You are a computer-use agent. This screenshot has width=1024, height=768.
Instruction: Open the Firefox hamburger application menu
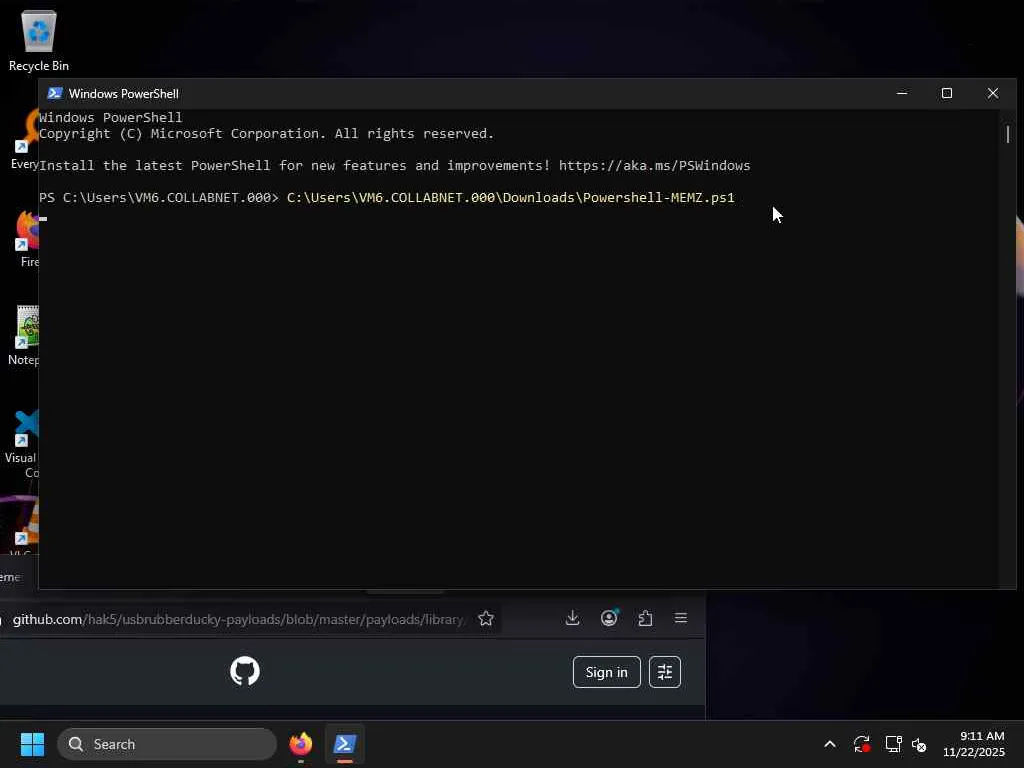[x=680, y=618]
